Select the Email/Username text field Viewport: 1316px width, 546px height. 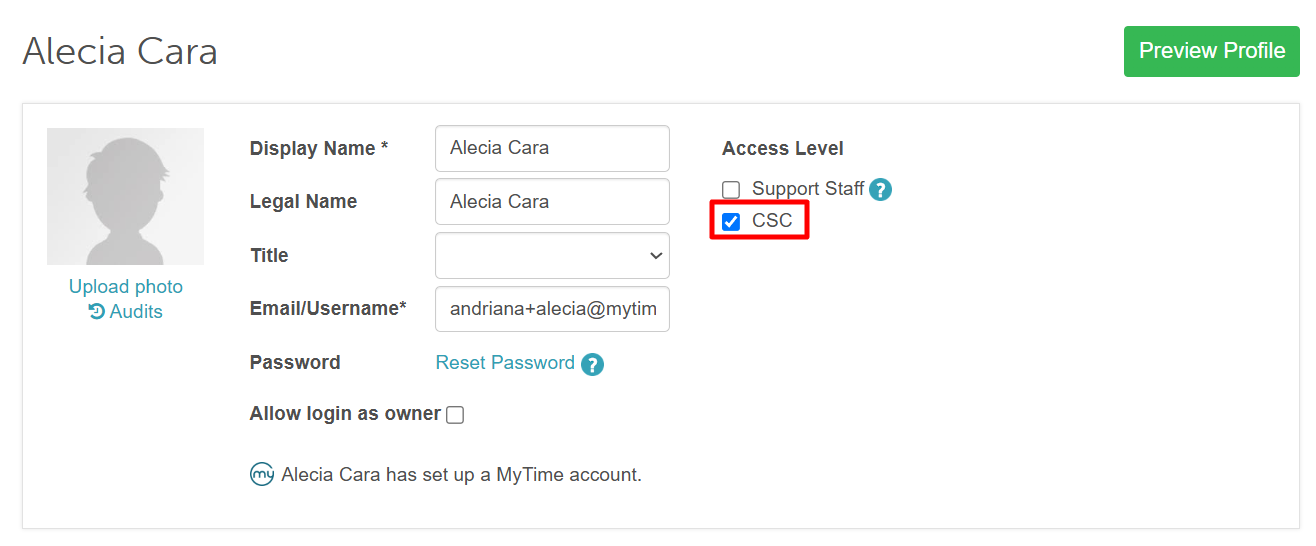(x=552, y=308)
